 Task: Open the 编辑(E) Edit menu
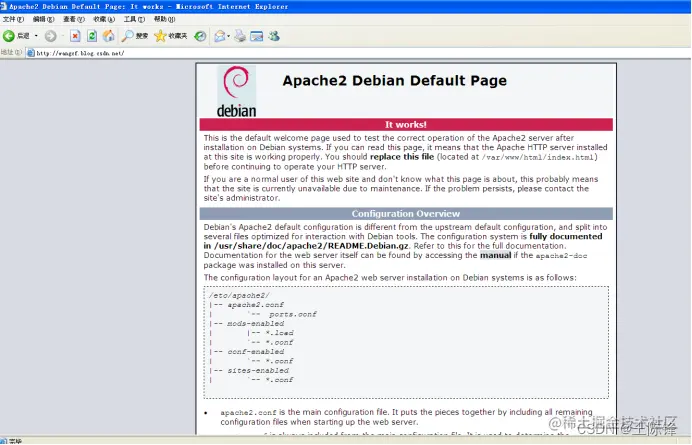pyautogui.click(x=43, y=19)
